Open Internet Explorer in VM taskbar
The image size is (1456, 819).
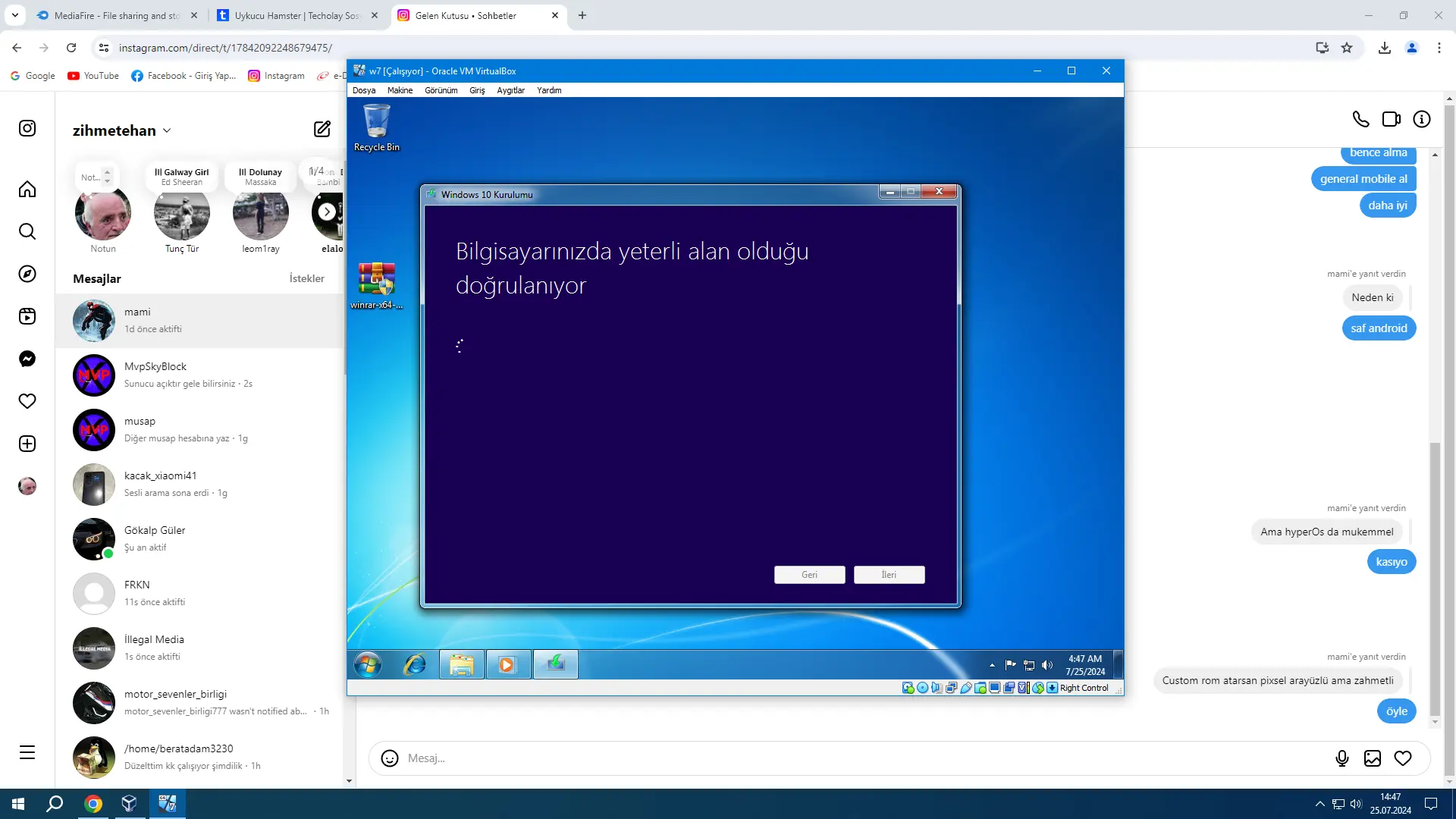[x=415, y=665]
